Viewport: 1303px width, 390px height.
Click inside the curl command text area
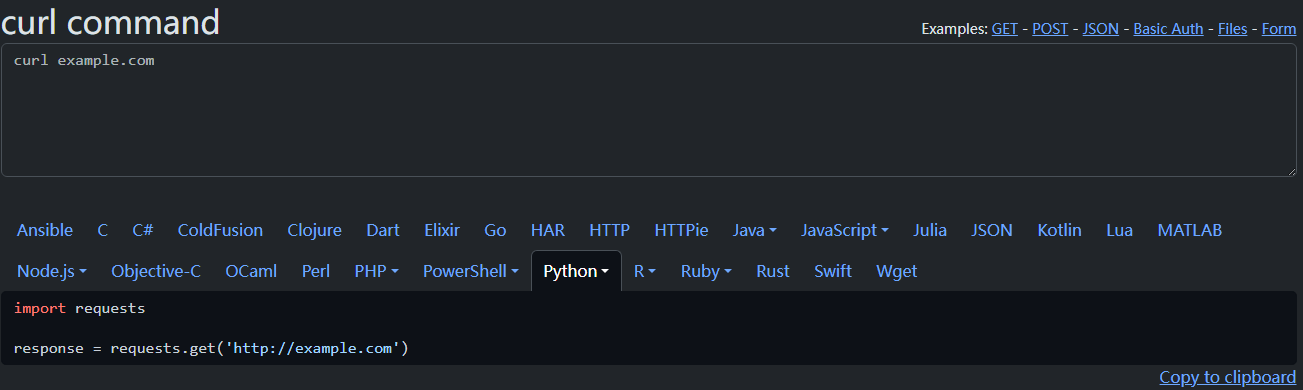[x=650, y=110]
